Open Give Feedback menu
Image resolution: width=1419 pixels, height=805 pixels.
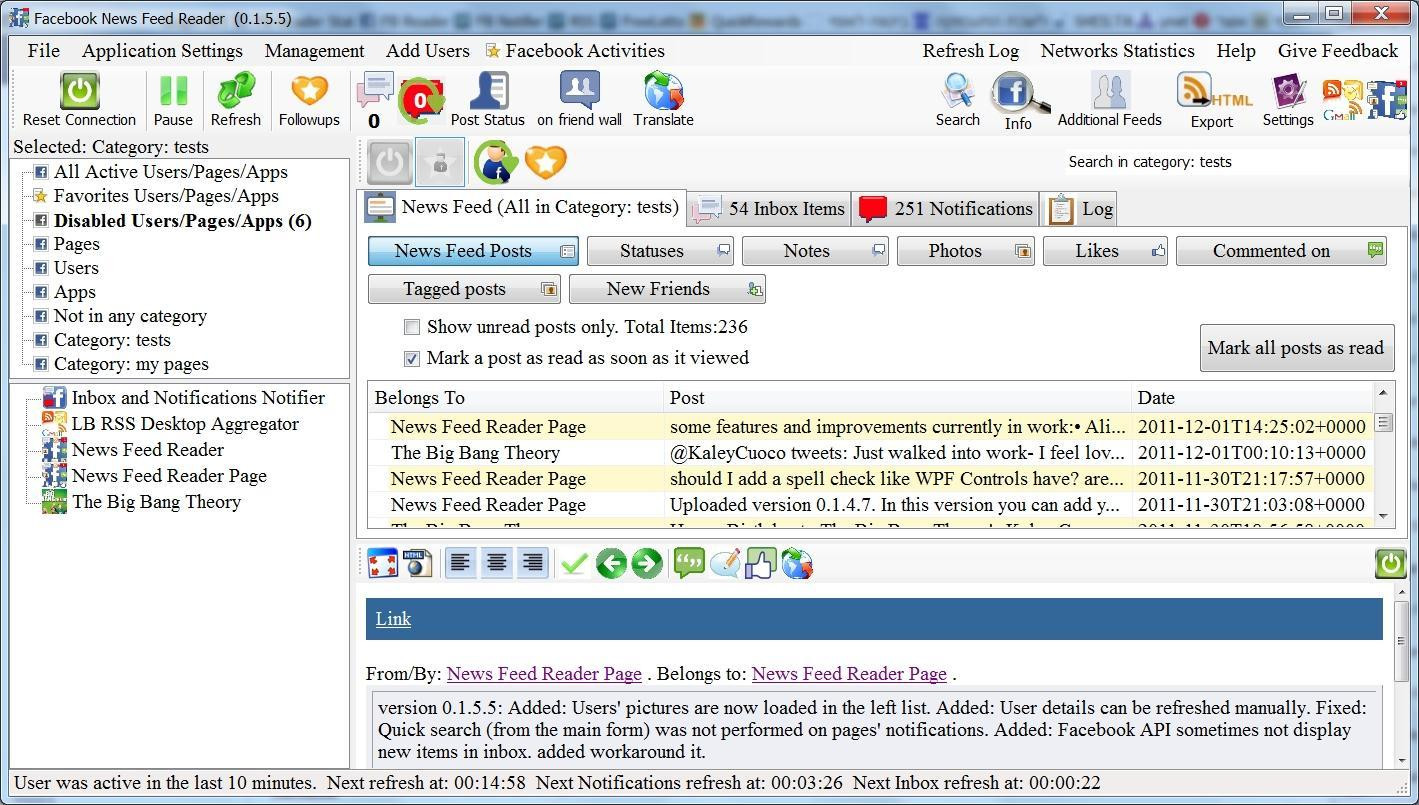point(1338,50)
